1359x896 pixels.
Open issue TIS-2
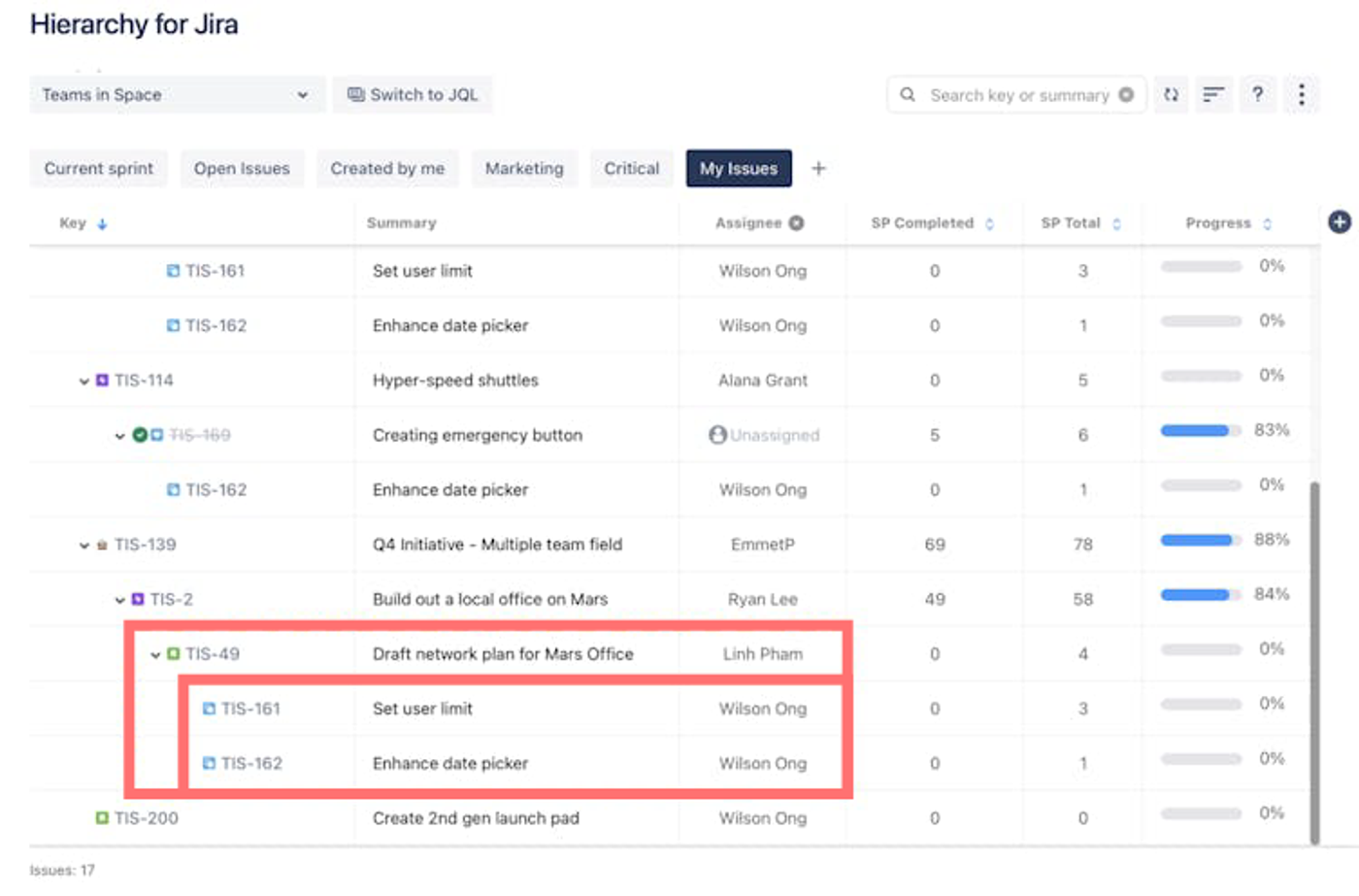coord(172,600)
